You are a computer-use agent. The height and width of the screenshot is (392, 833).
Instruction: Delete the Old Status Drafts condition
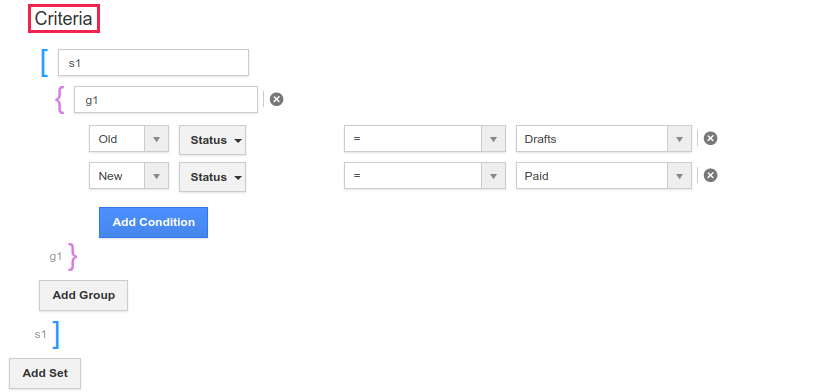coord(710,138)
